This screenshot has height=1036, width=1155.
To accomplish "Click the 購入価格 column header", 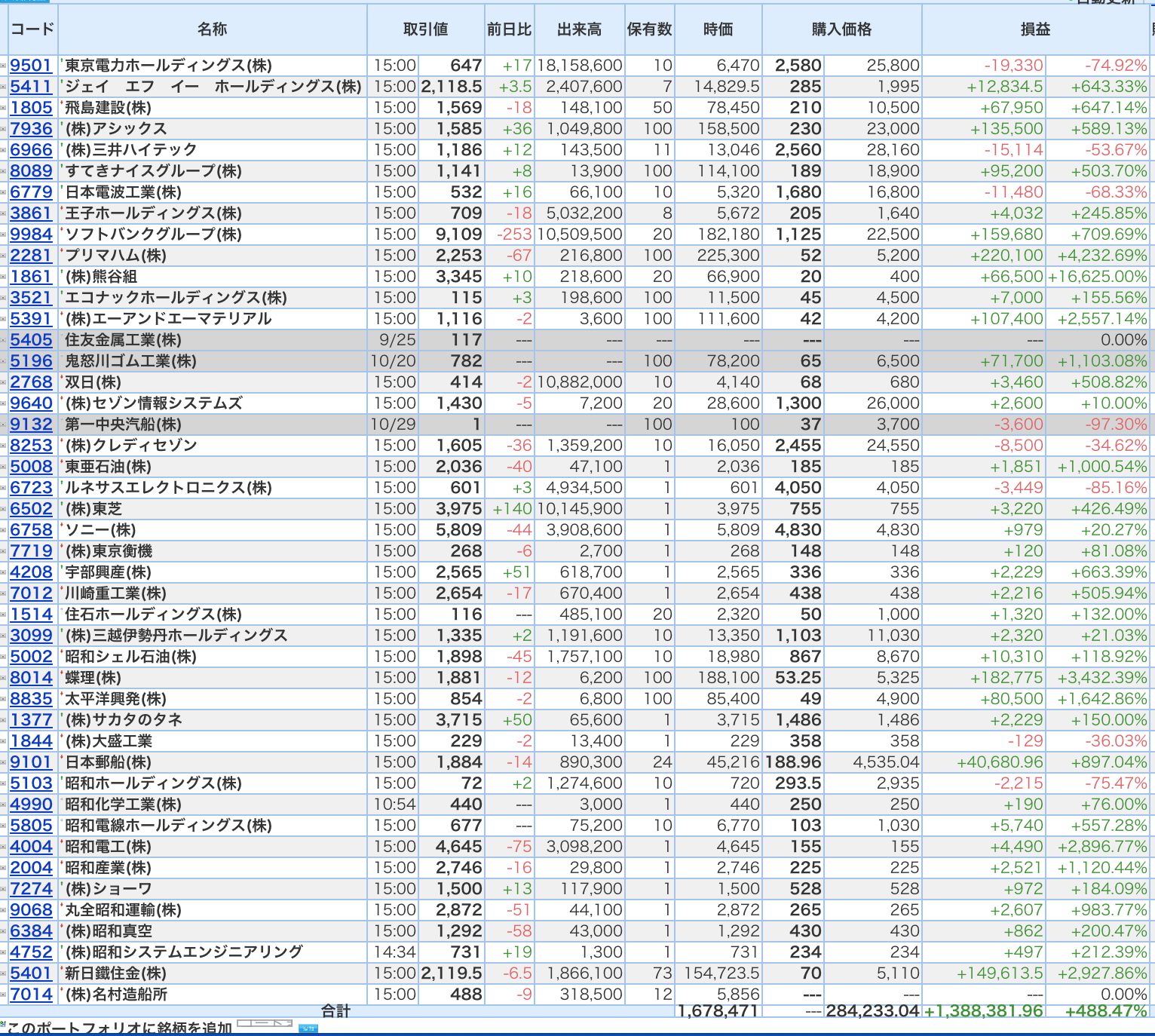I will pos(842,29).
